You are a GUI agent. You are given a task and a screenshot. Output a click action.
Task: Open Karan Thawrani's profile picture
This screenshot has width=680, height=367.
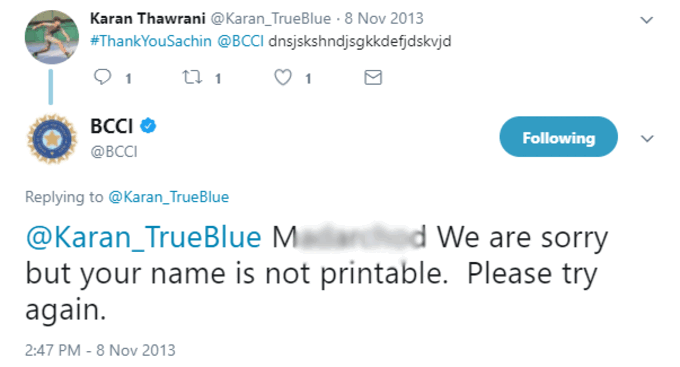[x=52, y=37]
